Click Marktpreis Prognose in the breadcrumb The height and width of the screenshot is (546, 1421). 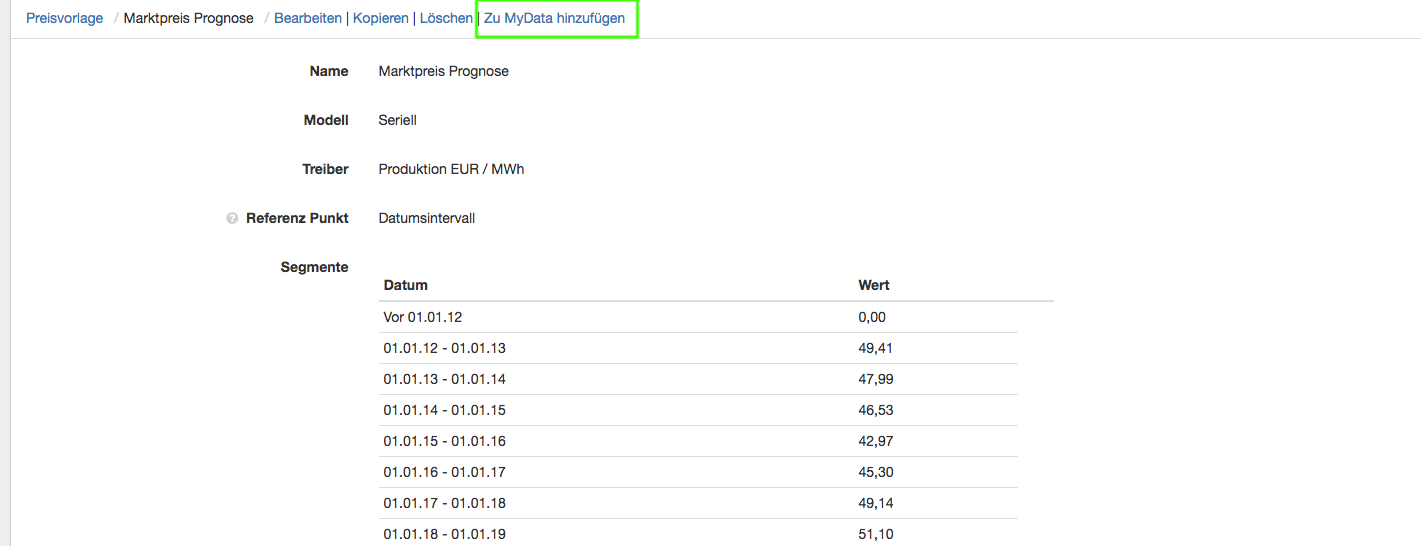click(189, 18)
